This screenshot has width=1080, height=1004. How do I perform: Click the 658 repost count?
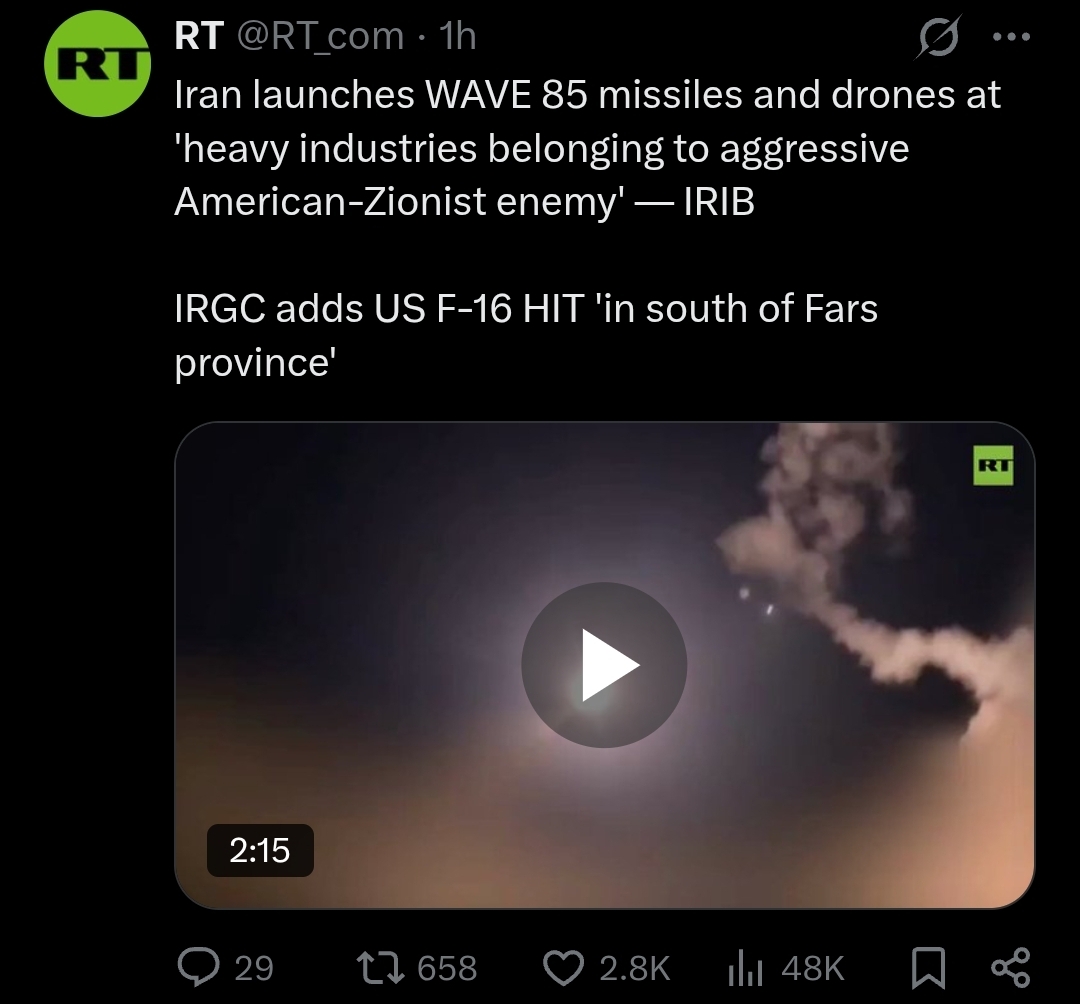(x=447, y=968)
